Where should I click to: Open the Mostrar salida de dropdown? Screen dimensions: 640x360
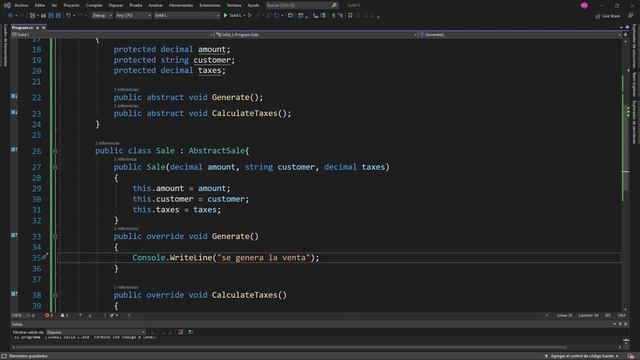96,332
